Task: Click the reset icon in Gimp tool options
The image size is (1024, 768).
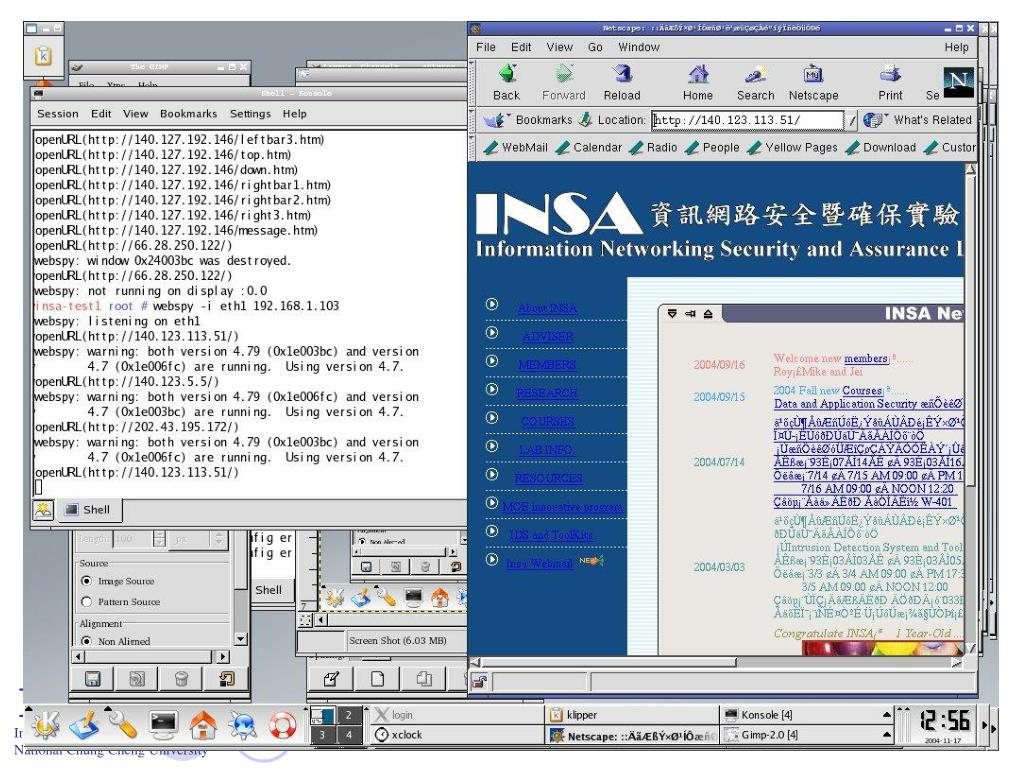Action: pos(227,679)
